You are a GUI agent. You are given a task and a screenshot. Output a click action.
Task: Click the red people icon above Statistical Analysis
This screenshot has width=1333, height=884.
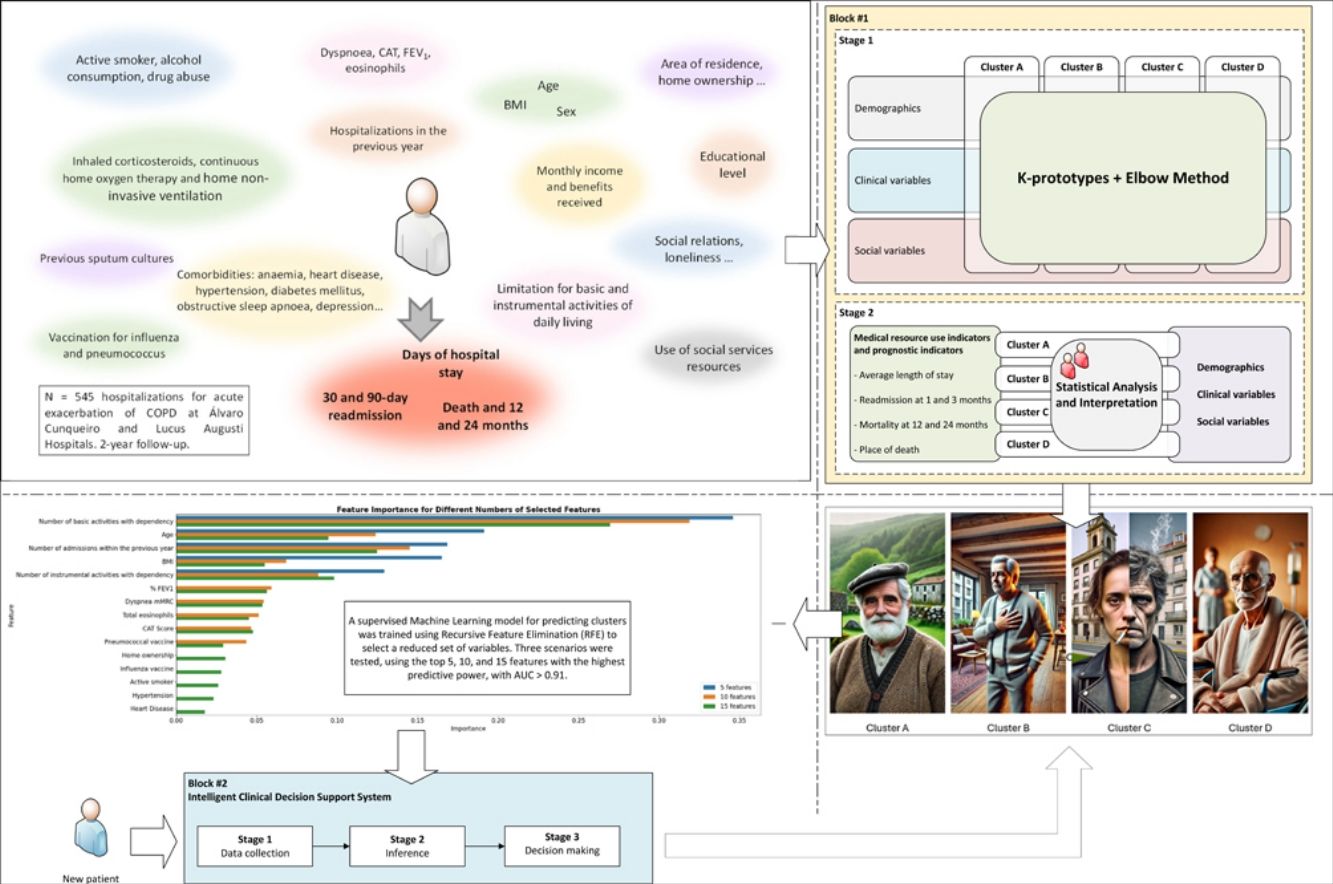tap(1073, 360)
